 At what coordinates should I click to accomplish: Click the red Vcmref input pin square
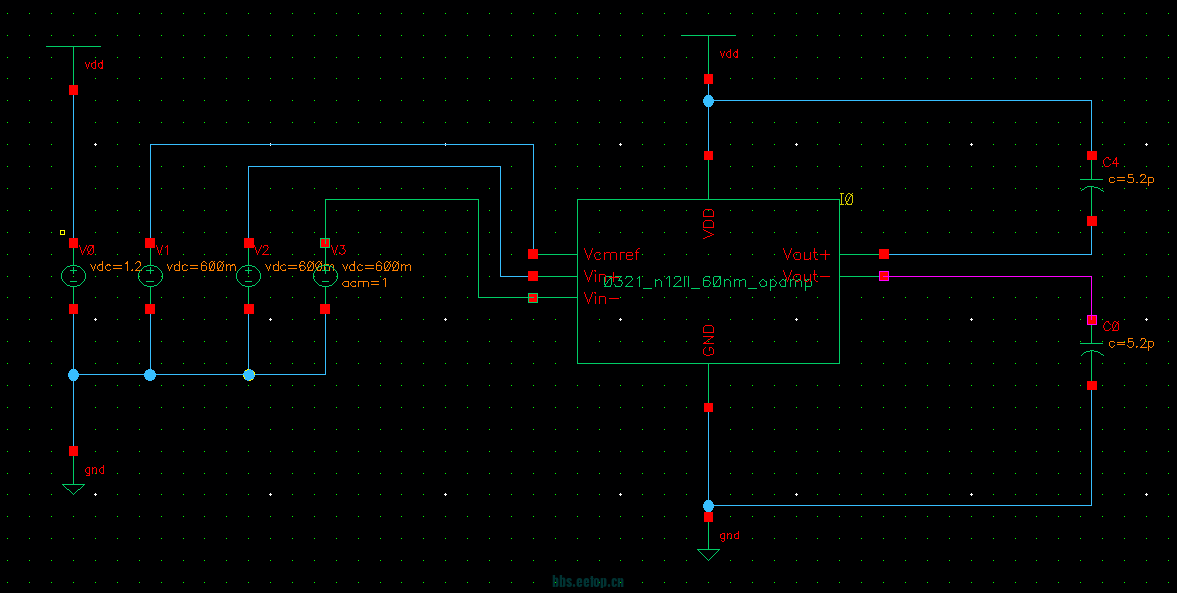click(x=533, y=254)
